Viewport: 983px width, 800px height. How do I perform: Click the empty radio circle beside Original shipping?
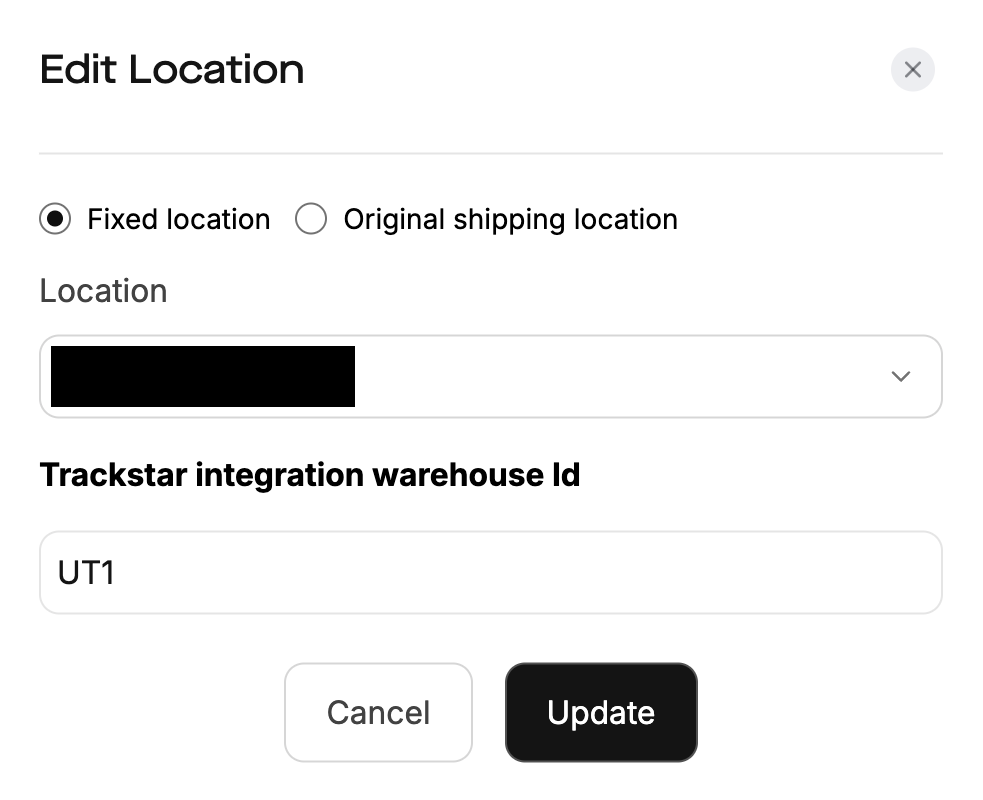pyautogui.click(x=311, y=219)
